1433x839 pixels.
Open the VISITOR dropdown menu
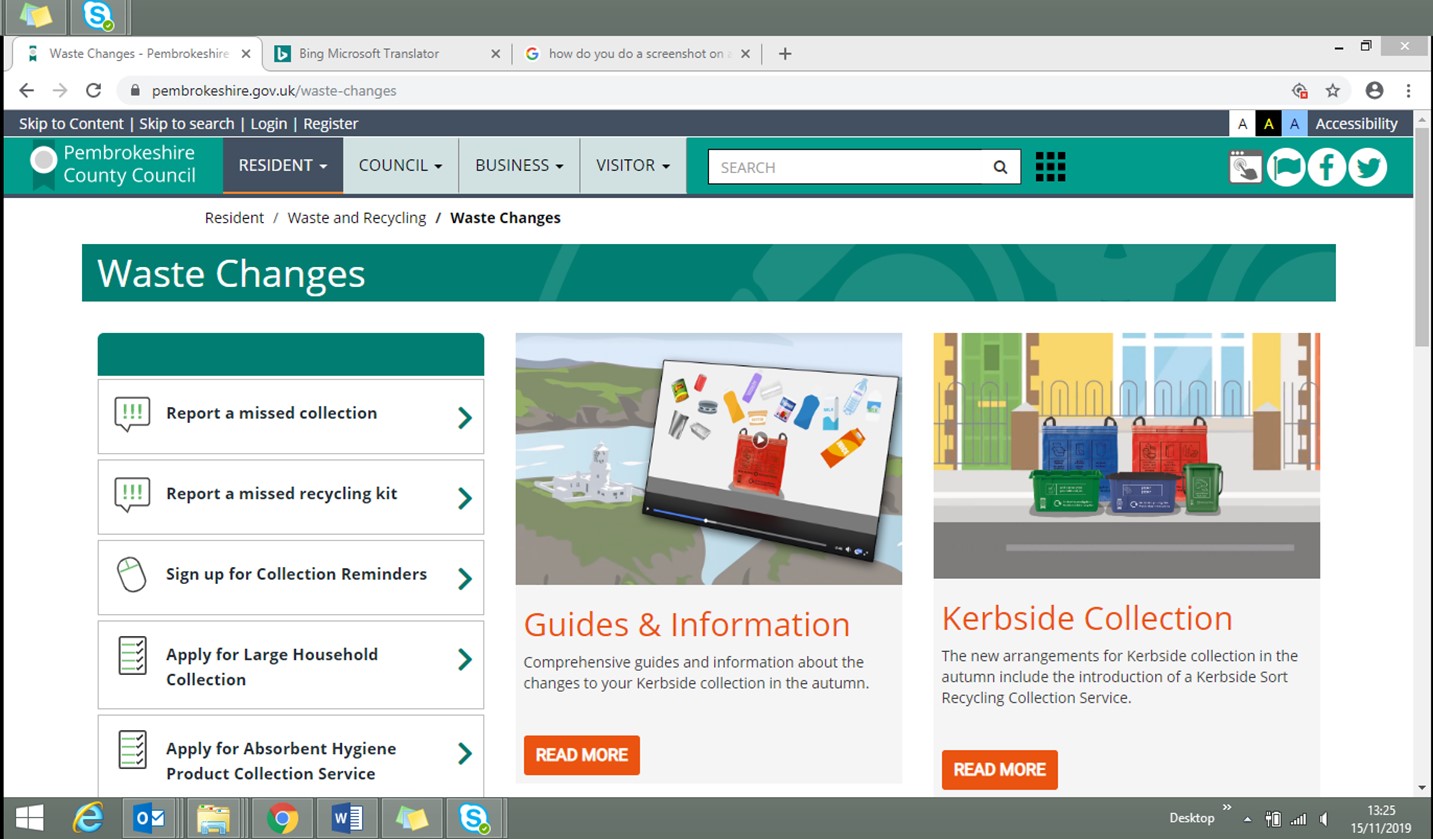632,166
